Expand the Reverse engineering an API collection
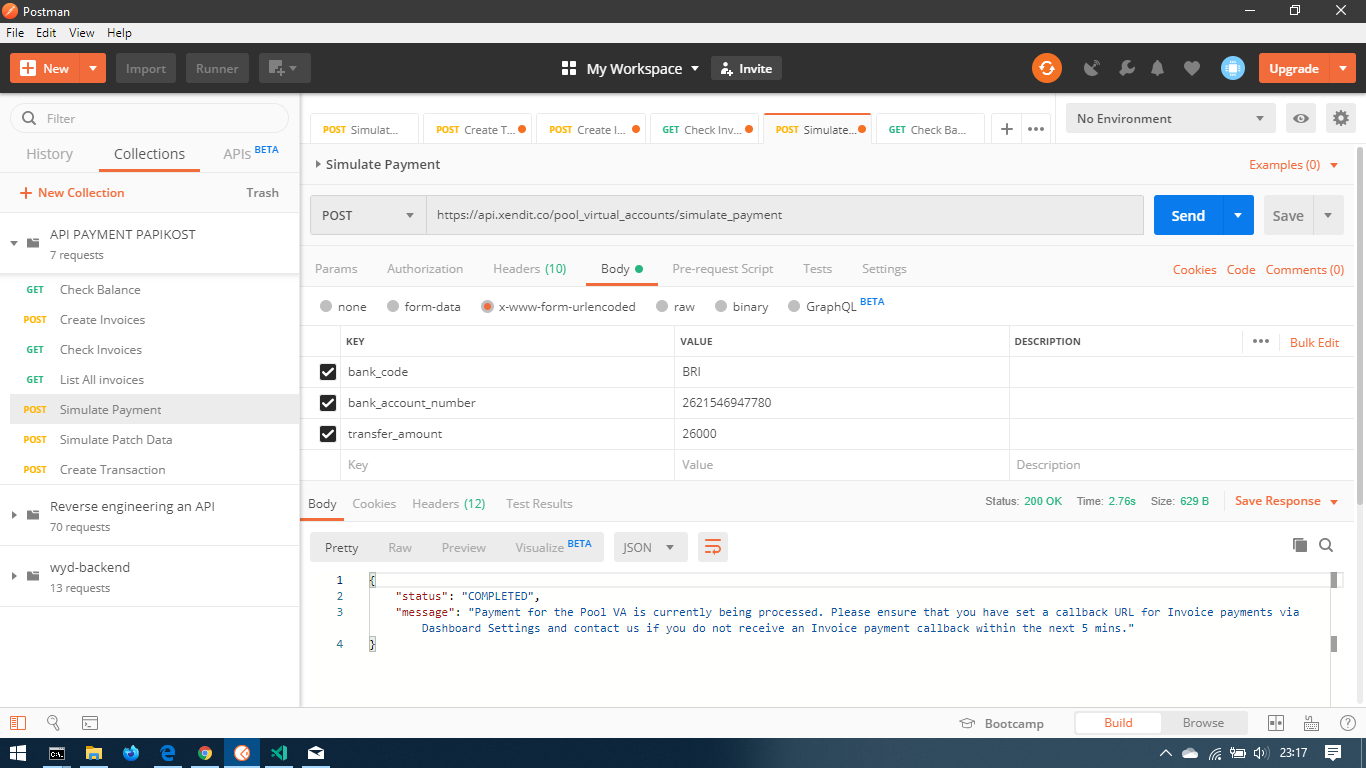Viewport: 1366px width, 768px height. [14, 515]
